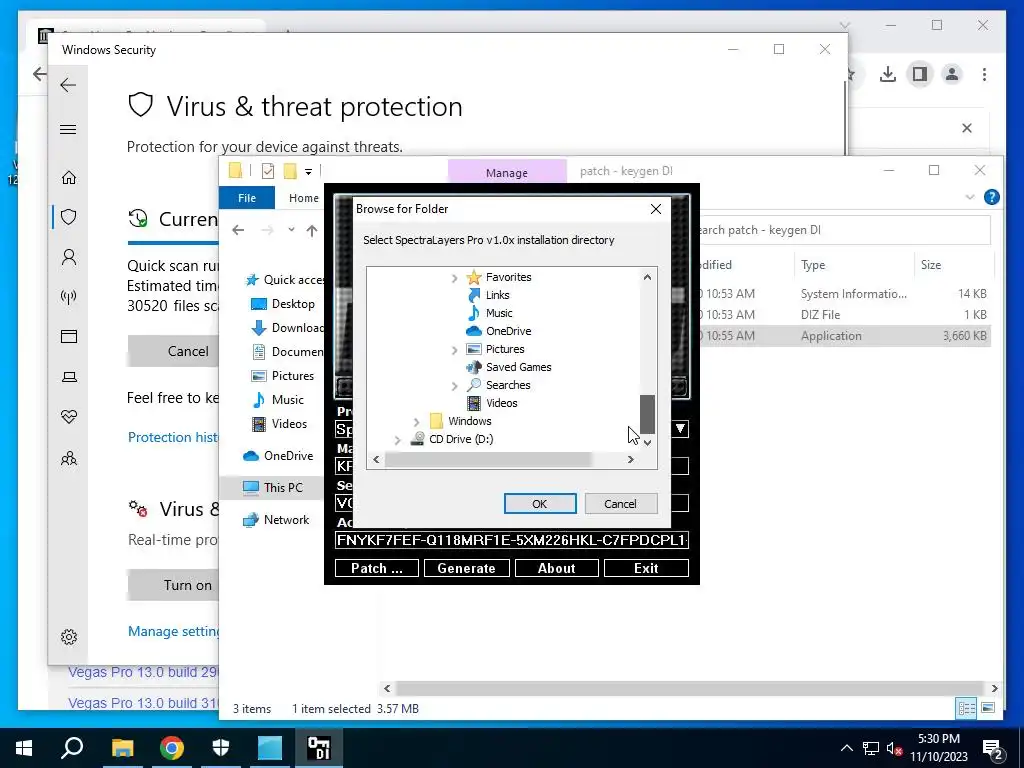This screenshot has height=768, width=1024.
Task: Select the Links folder icon
Action: [x=474, y=295]
